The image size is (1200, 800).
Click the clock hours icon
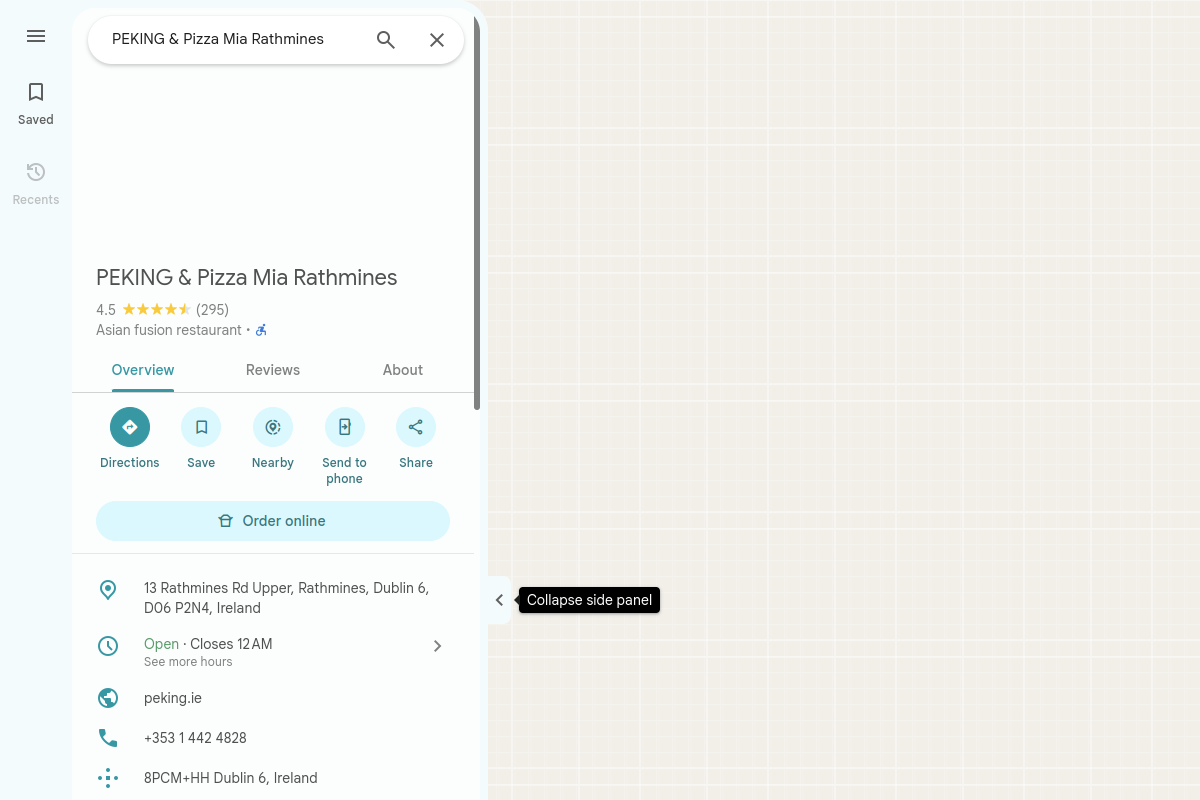point(108,646)
